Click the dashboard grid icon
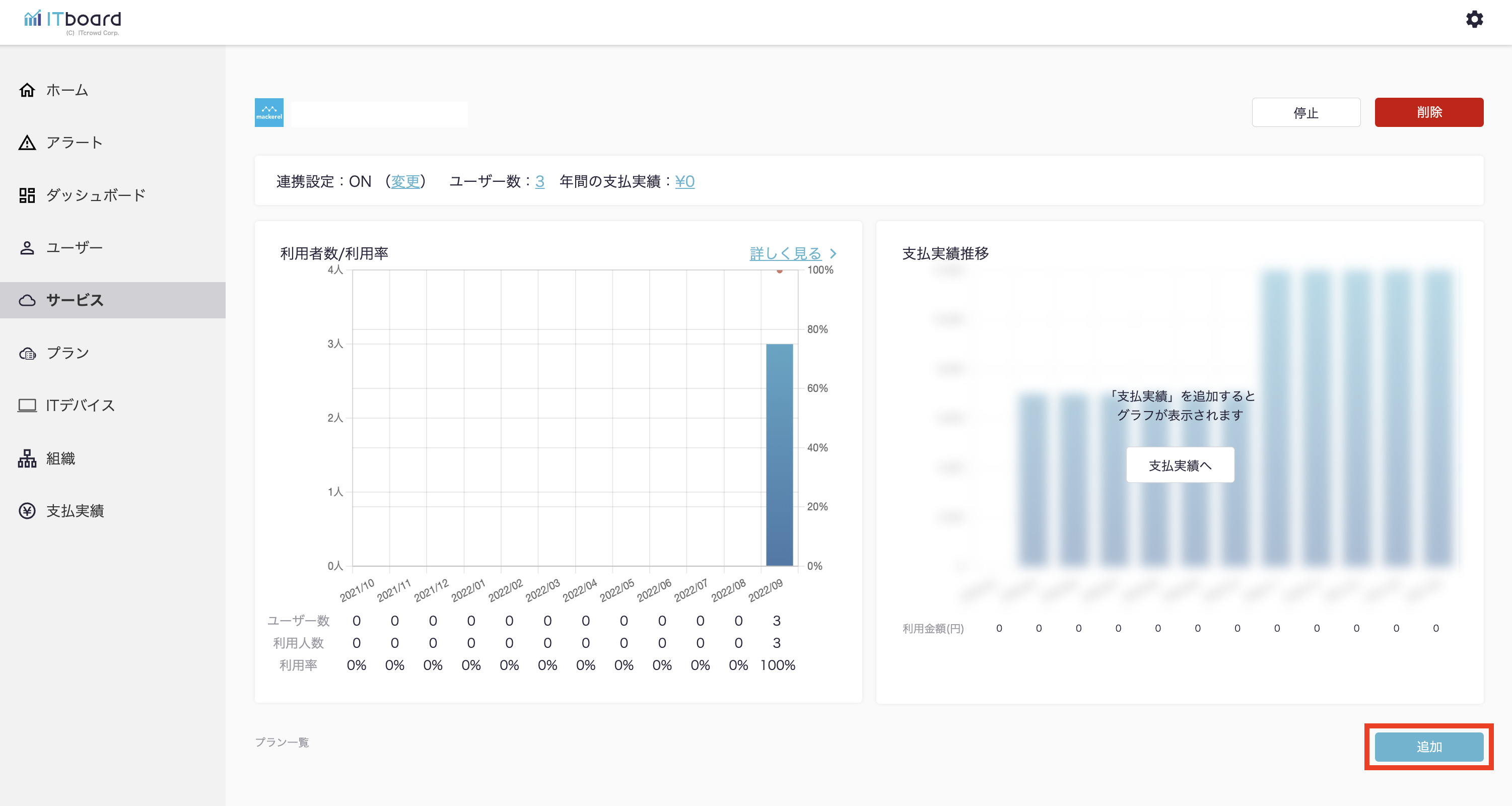Screen dimensions: 1512x806 (27, 195)
